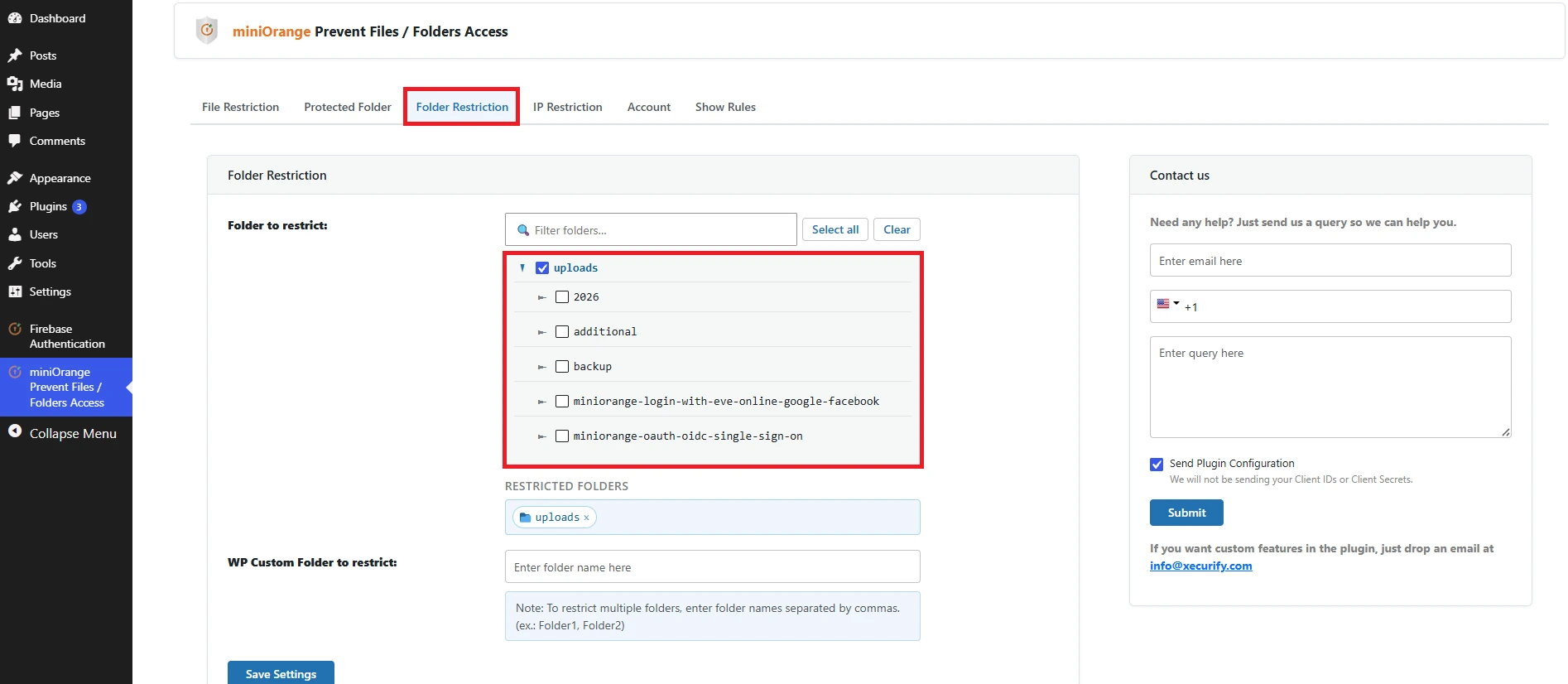Click the Comments bubble icon
1568x684 pixels.
point(15,141)
